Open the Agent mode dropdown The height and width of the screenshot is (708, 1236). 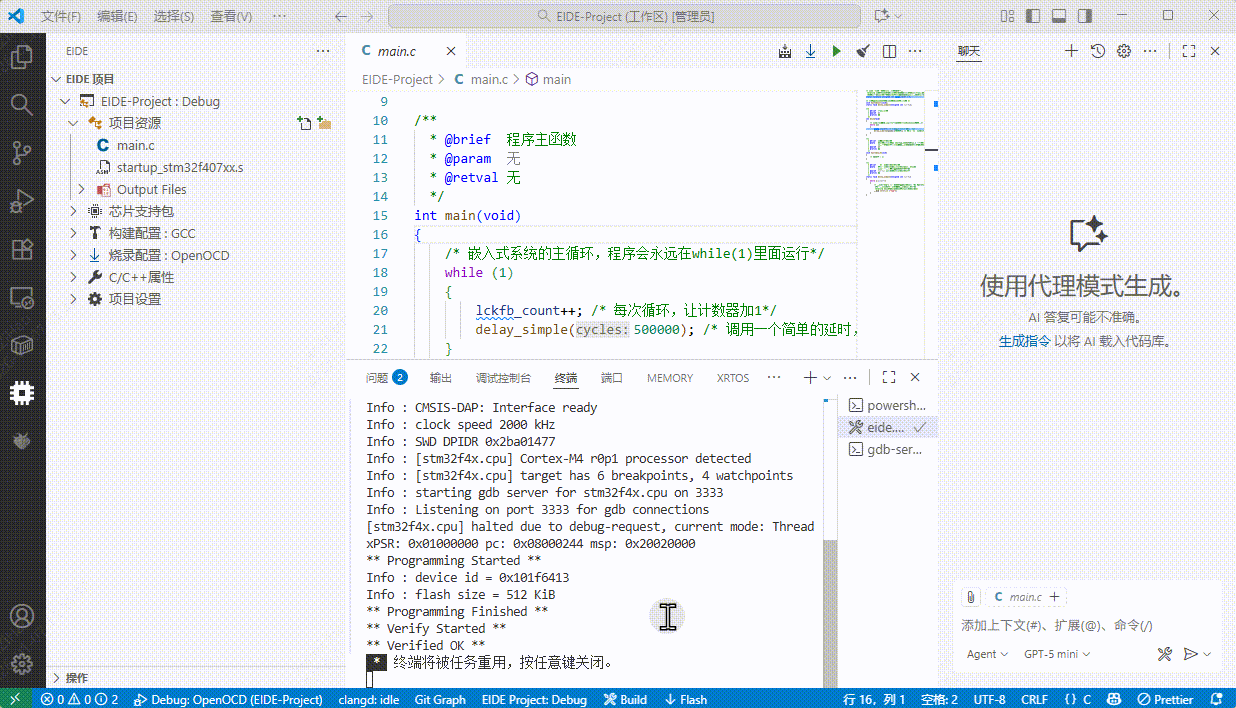[986, 654]
